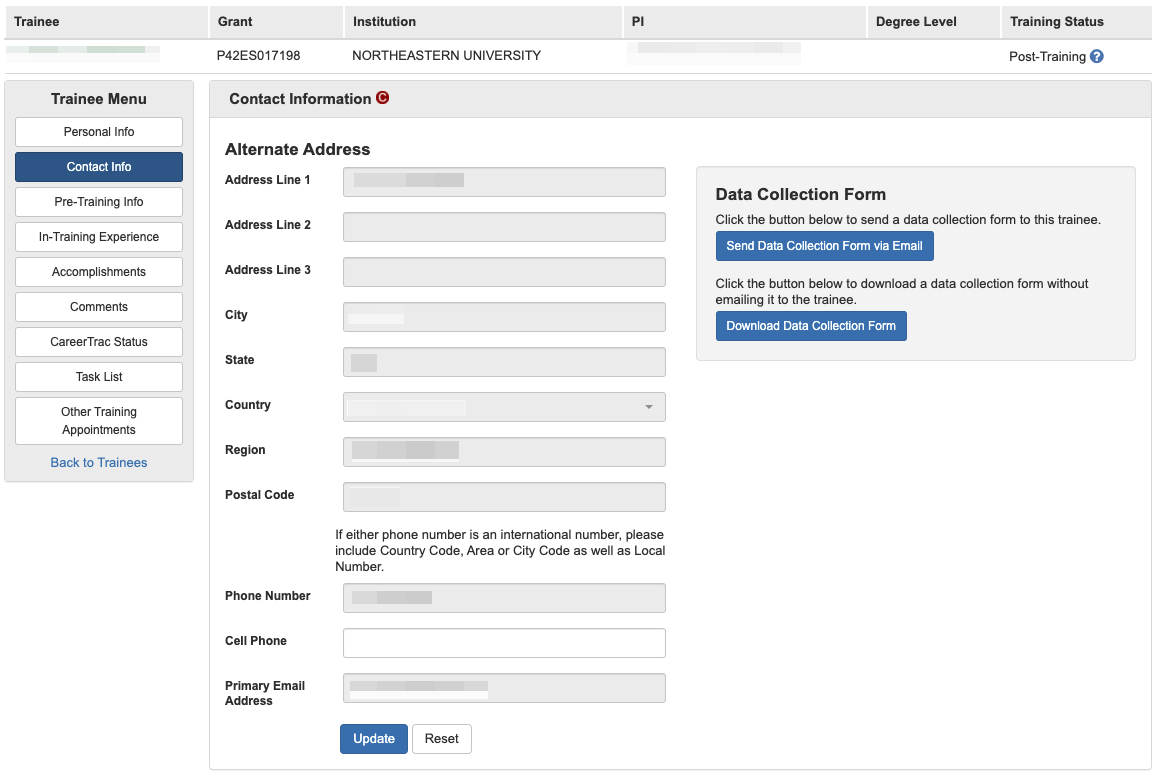Open the Accomplishments section
Viewport: 1158px width, 778px height.
pyautogui.click(x=99, y=272)
